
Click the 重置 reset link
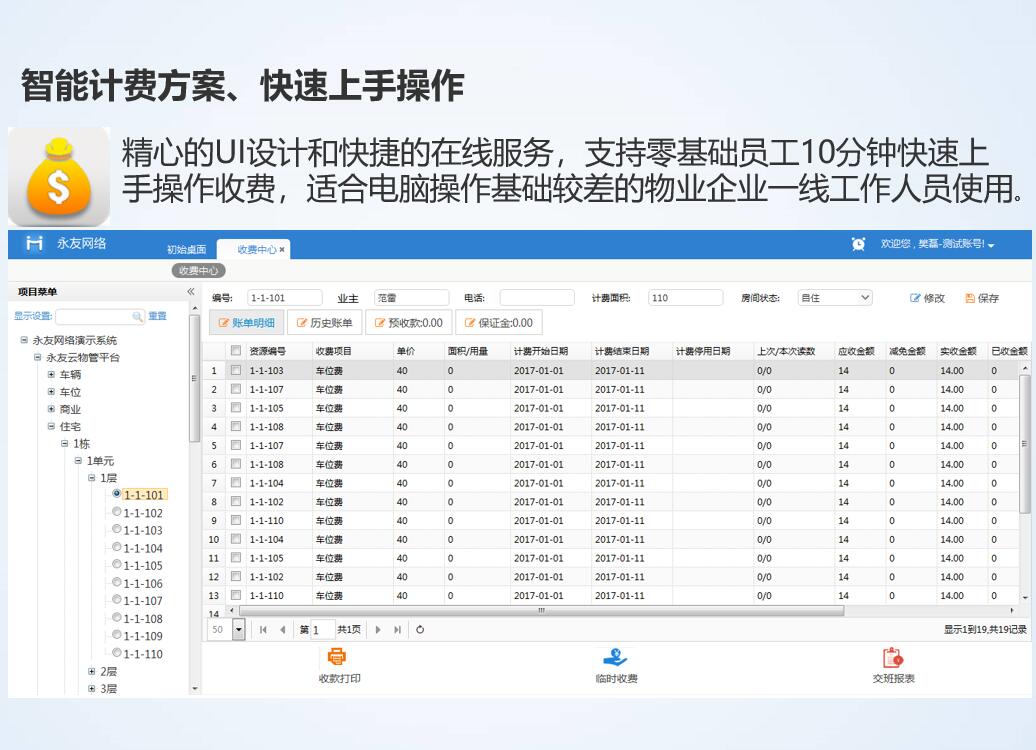(x=158, y=316)
